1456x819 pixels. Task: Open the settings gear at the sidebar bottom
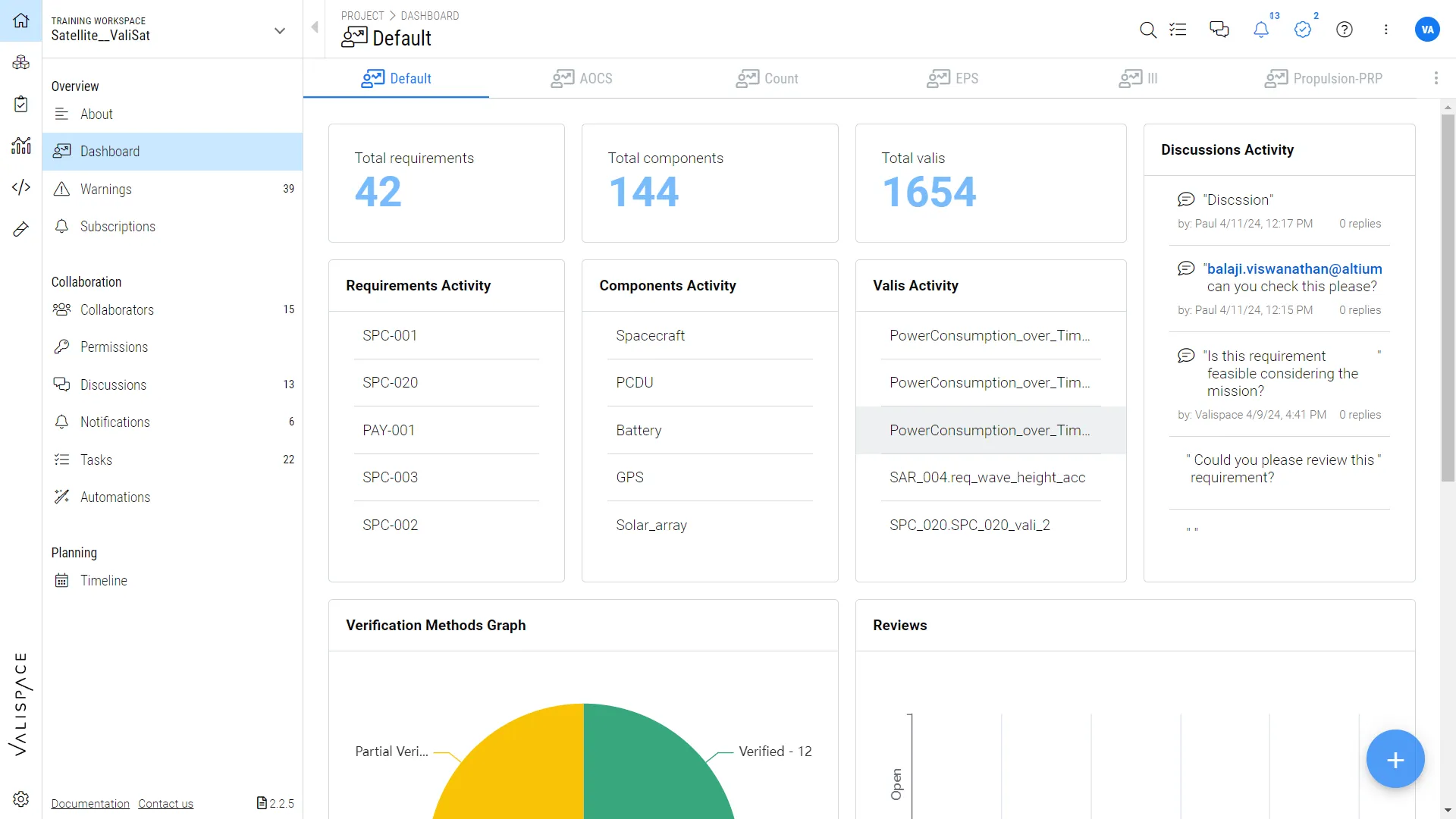coord(21,799)
